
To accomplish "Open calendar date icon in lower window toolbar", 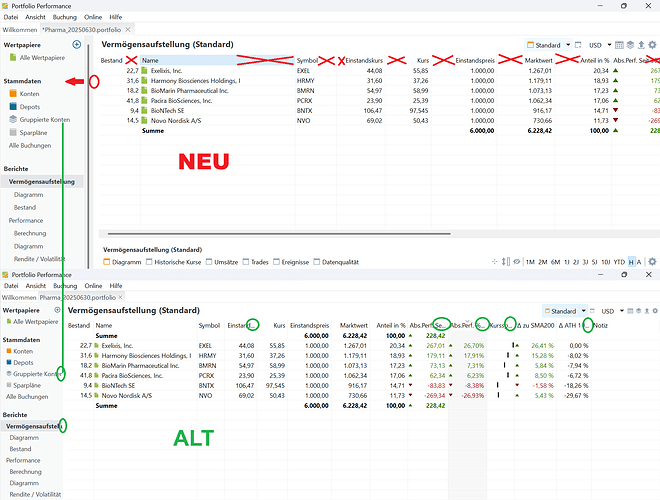I will tap(630, 311).
